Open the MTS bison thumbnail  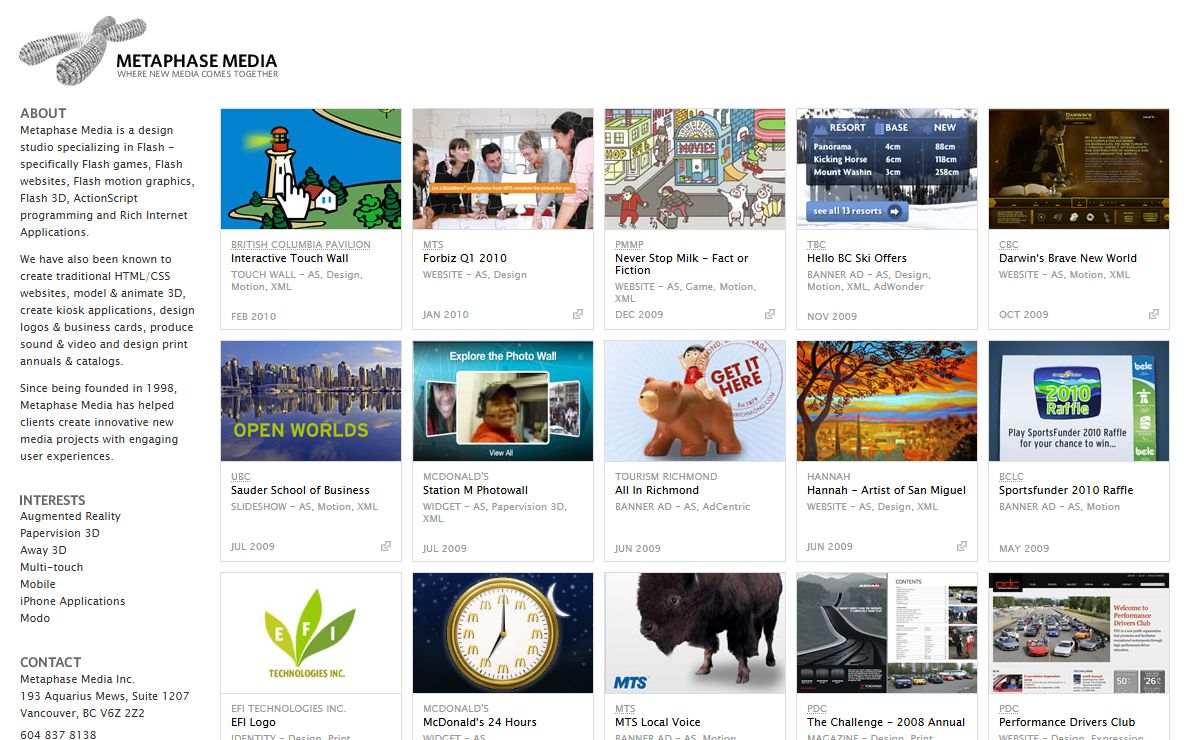[x=695, y=633]
